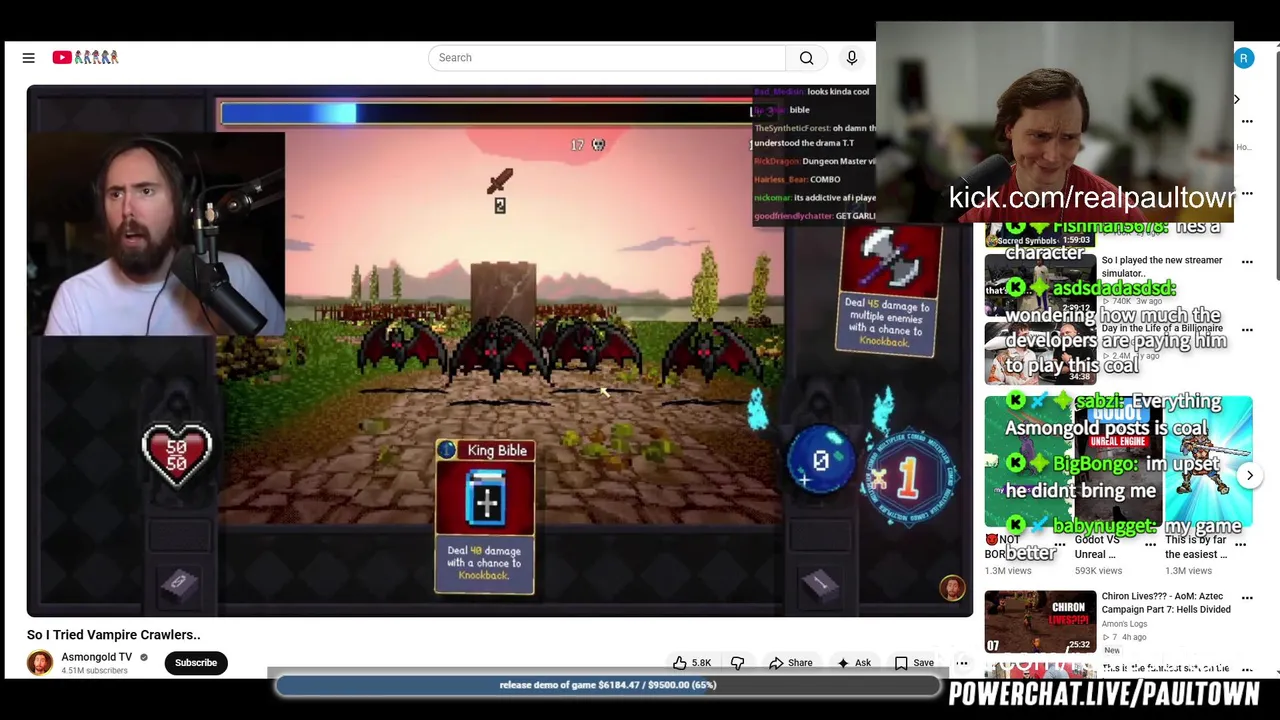Advance the shorts shelf with right arrow
The image size is (1280, 720).
[1249, 476]
